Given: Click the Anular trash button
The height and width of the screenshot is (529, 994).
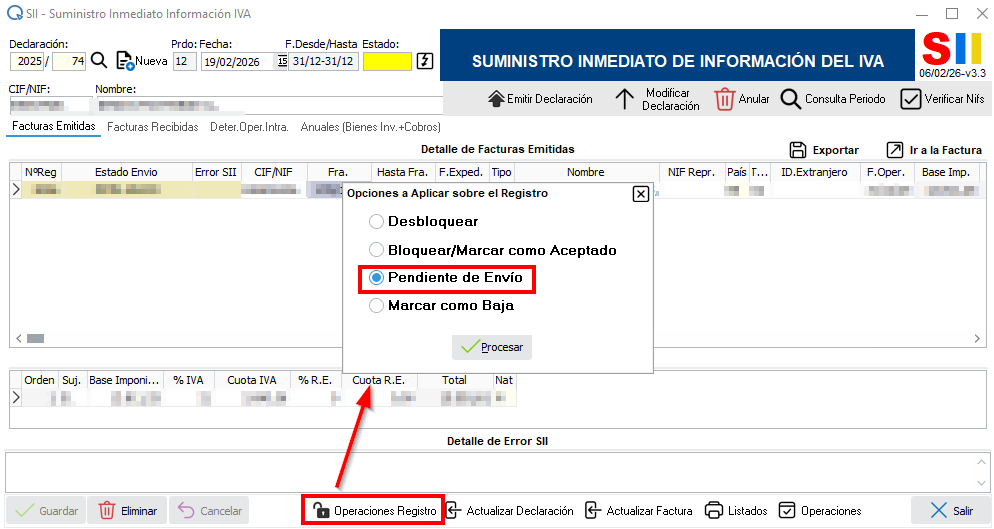Looking at the screenshot, I should click(742, 99).
